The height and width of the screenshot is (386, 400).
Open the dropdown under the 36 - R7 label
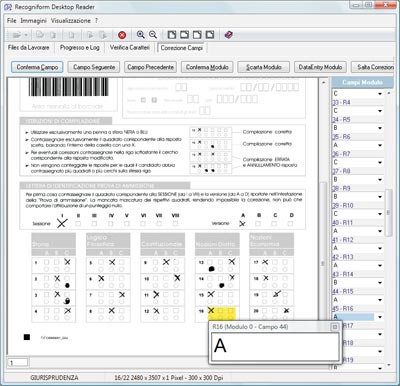(x=380, y=163)
